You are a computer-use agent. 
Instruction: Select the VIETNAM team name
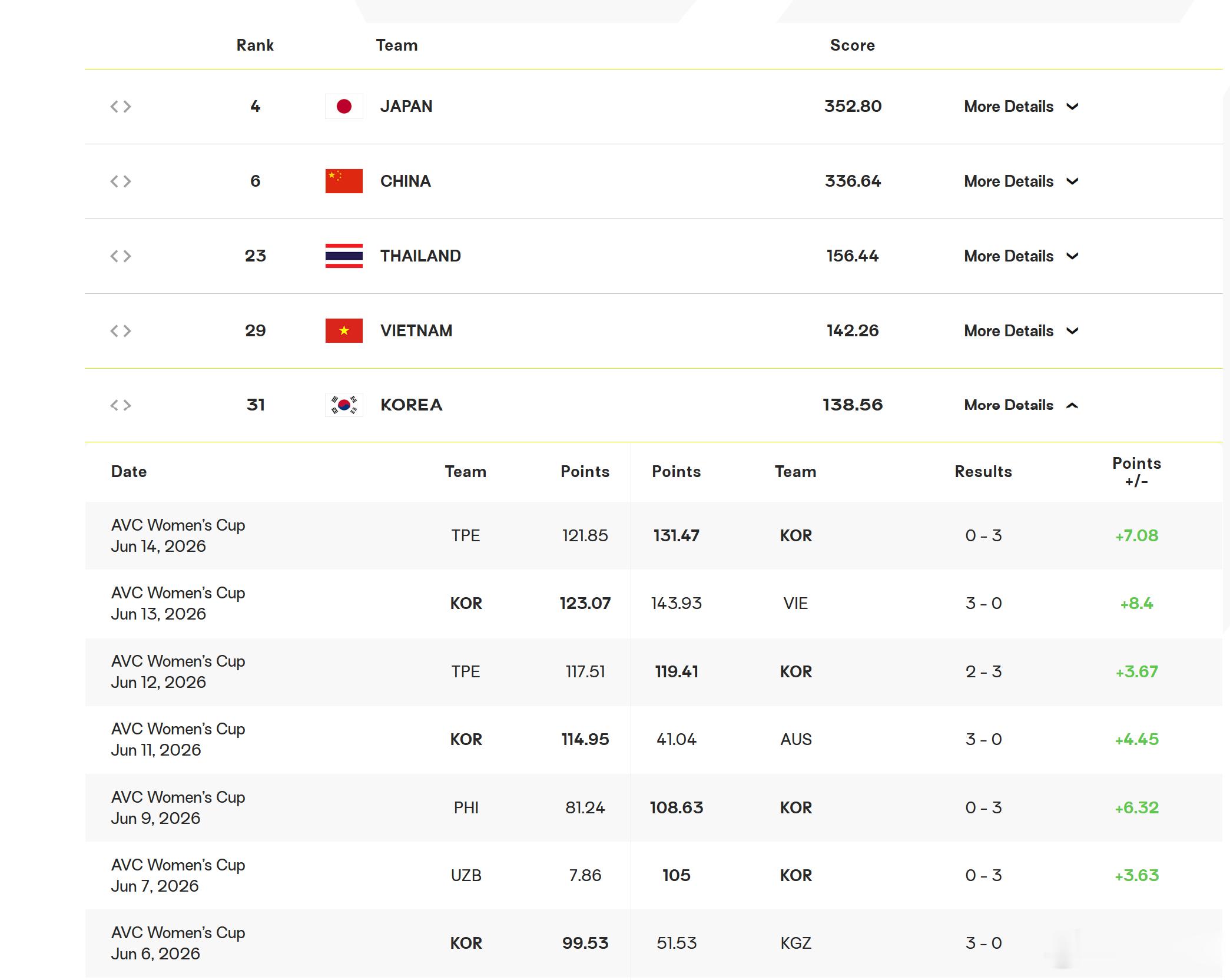pos(416,330)
